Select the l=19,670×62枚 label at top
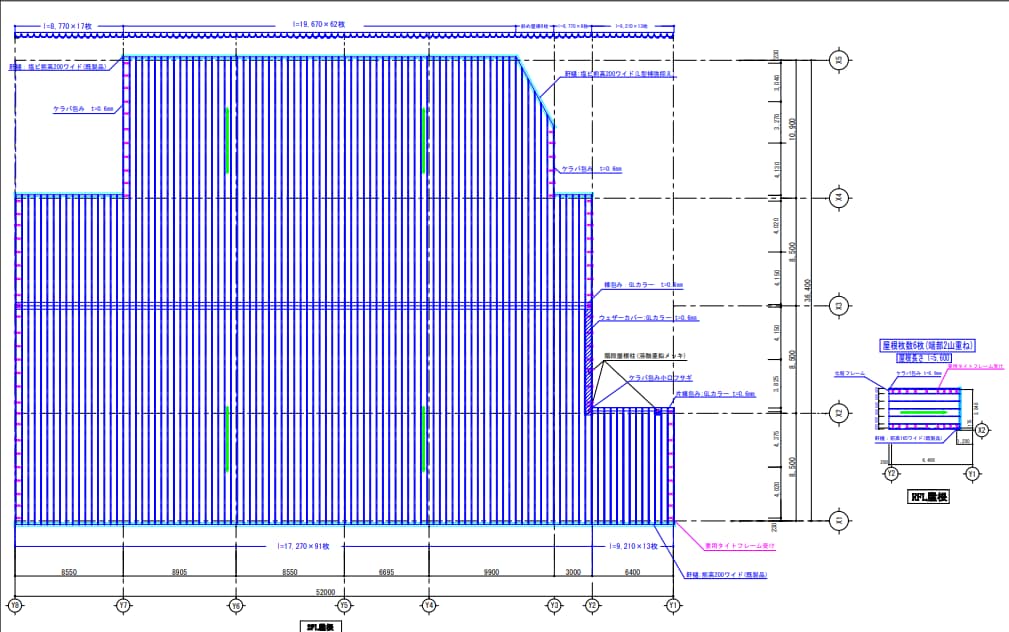Viewport: 1009px width, 632px height. click(x=319, y=24)
